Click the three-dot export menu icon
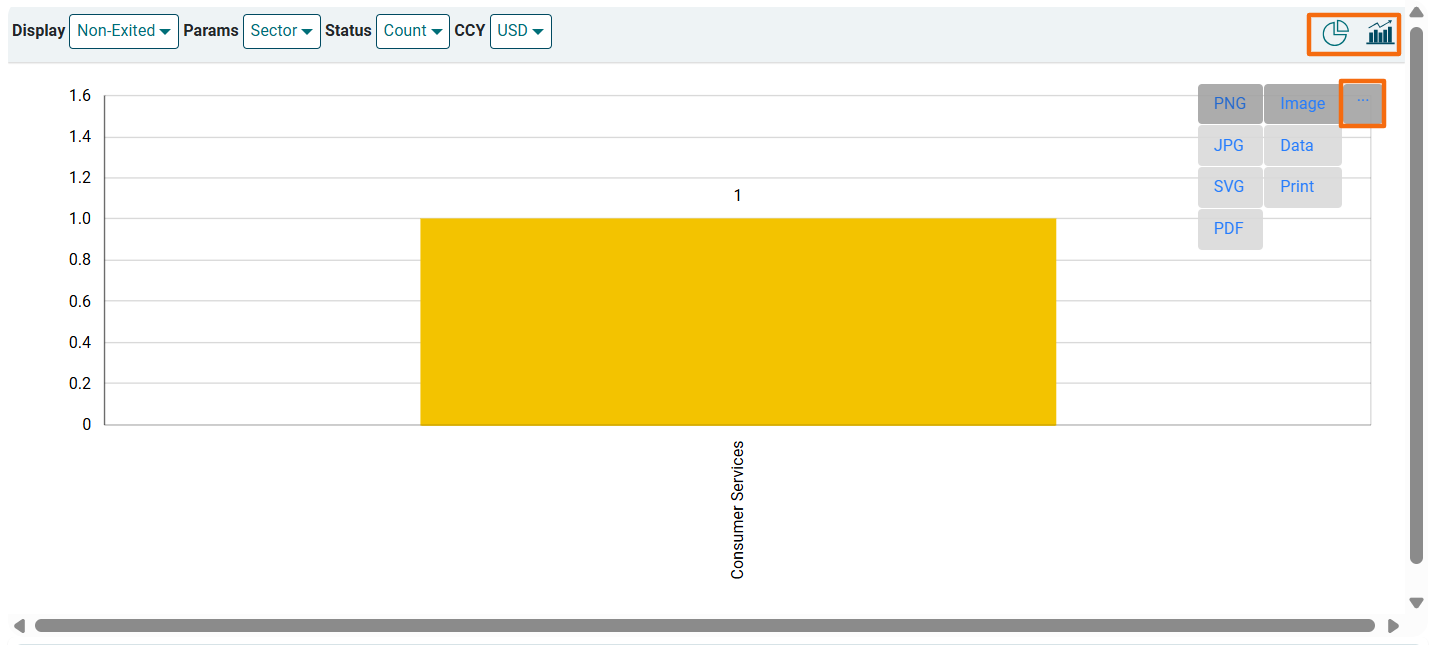Viewport: 1444px width, 645px height. pyautogui.click(x=1362, y=102)
